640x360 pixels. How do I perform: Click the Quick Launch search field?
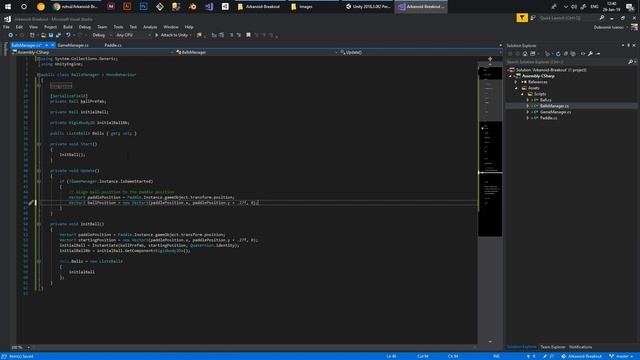571,18
